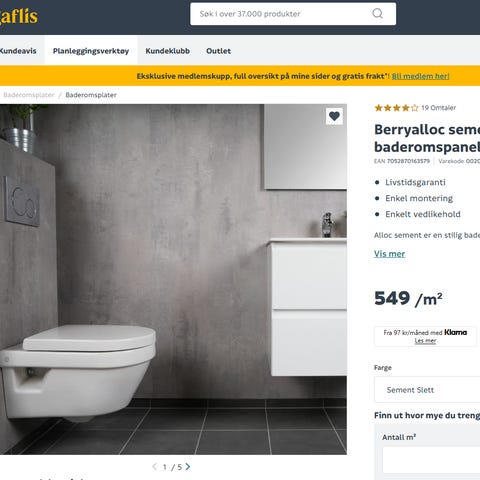Open the Kundeavis menu item
This screenshot has height=480, width=480.
pos(18,51)
